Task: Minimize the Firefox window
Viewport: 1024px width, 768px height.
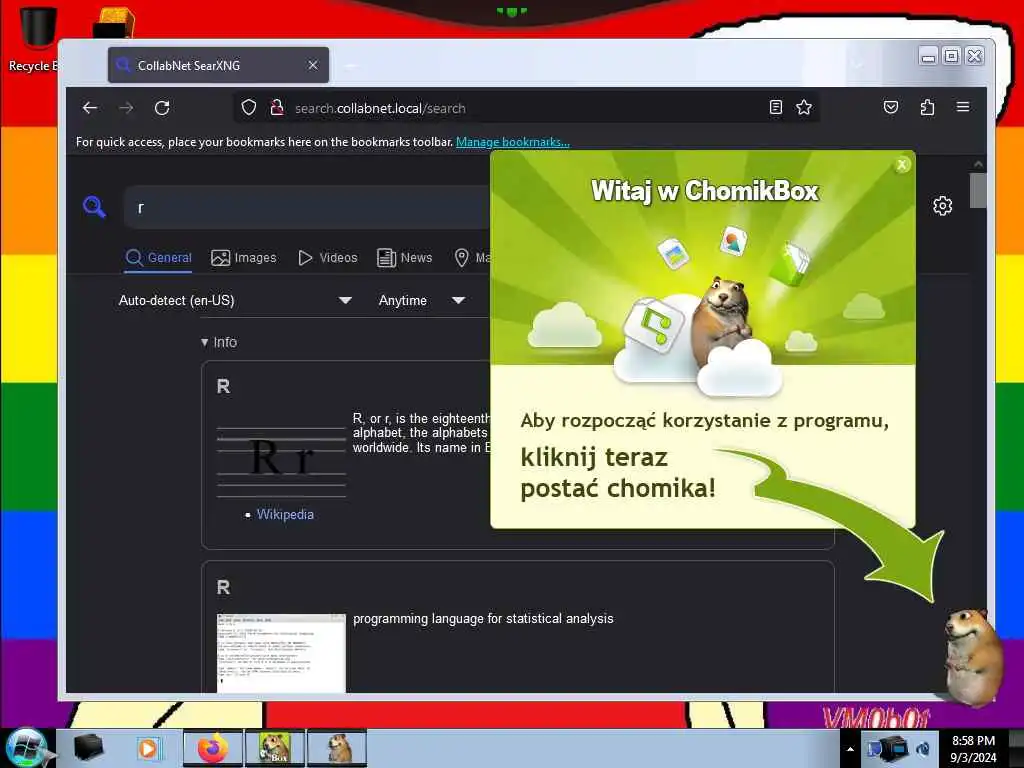Action: pos(928,56)
